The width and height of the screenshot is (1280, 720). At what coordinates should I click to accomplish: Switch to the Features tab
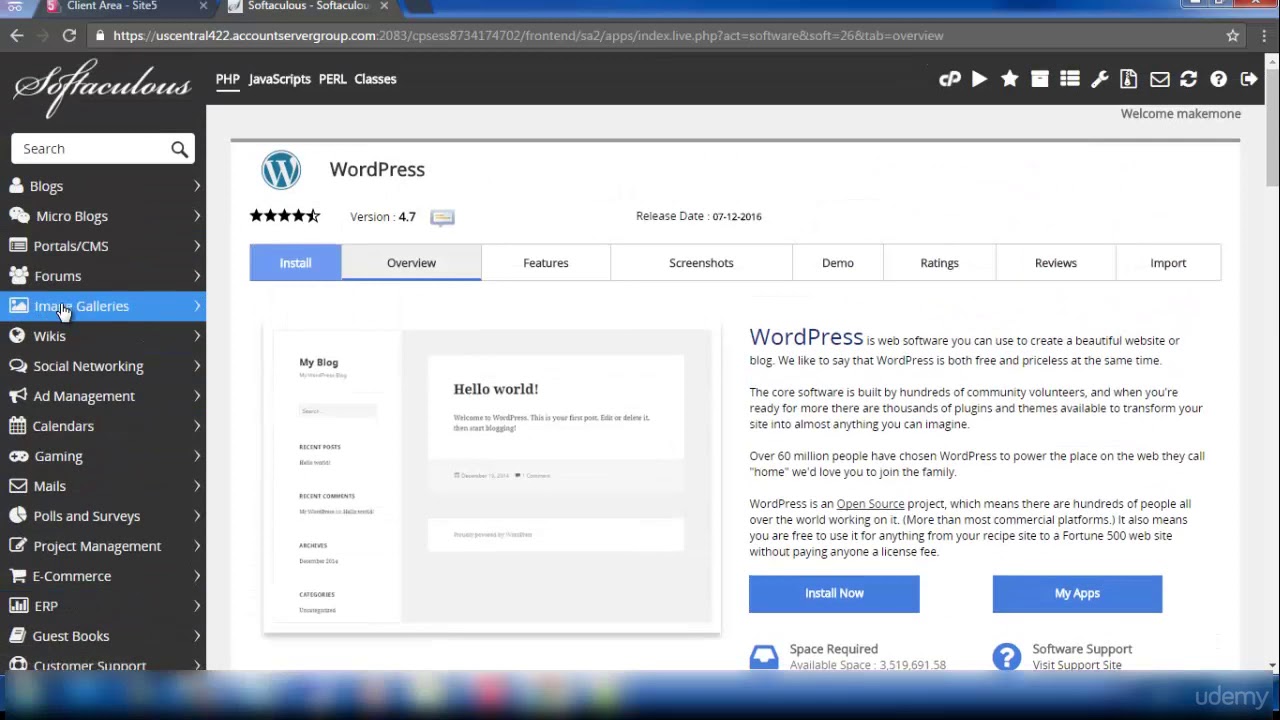point(546,263)
